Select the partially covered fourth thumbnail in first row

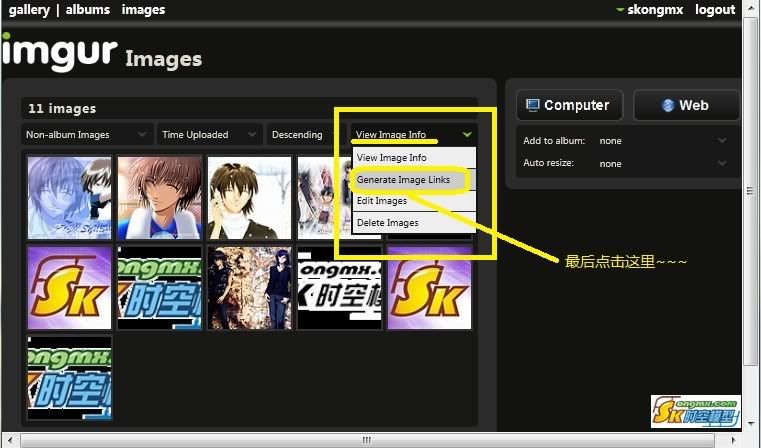coord(324,198)
